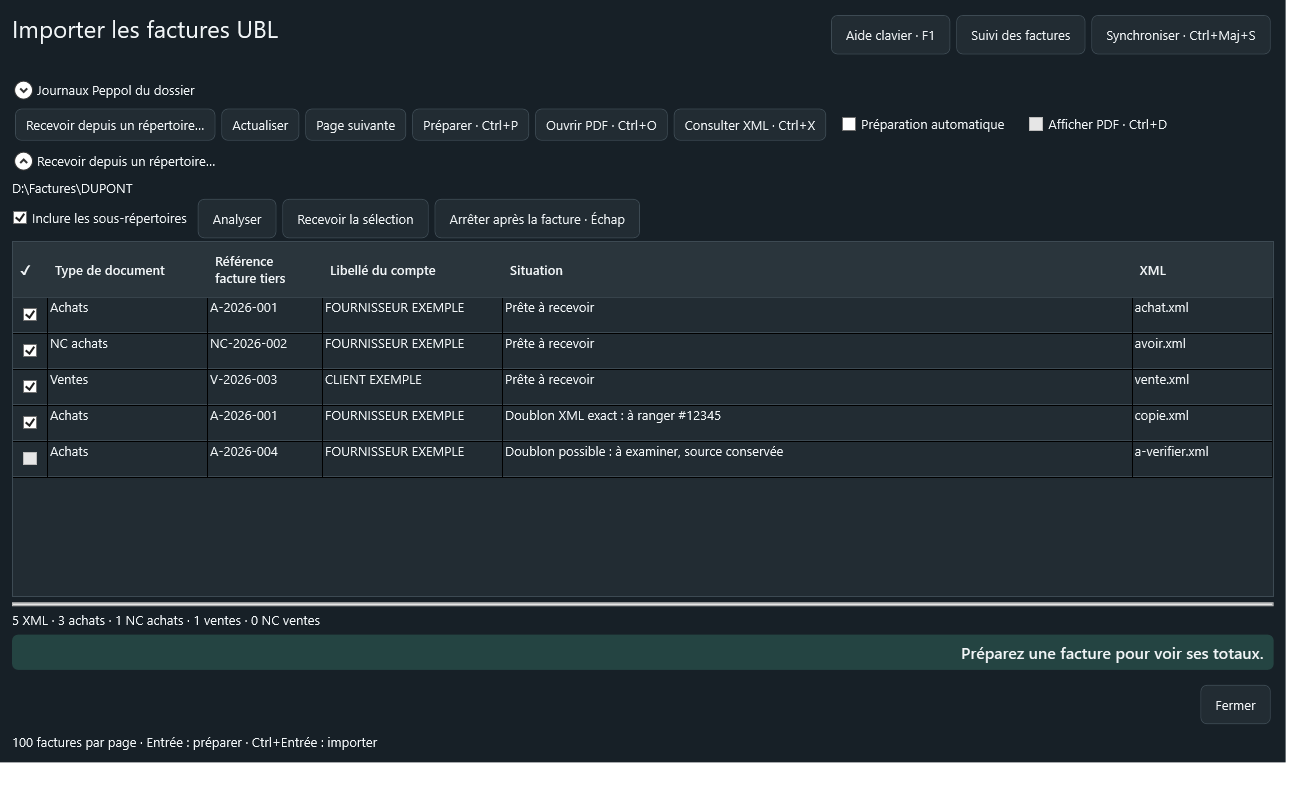Click the '5 XML · 3 achats' summary line
This screenshot has height=800, width=1300.
(x=166, y=620)
